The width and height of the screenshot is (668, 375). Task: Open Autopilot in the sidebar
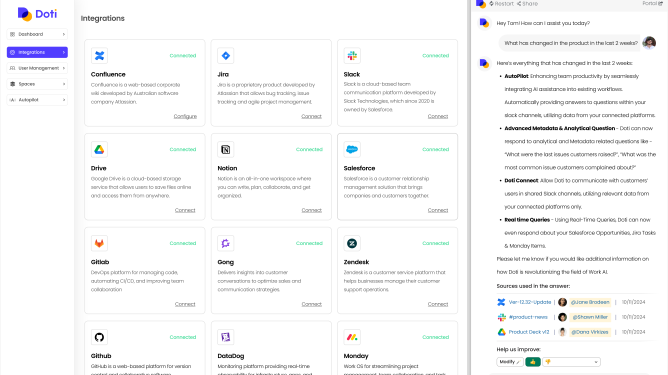click(37, 100)
